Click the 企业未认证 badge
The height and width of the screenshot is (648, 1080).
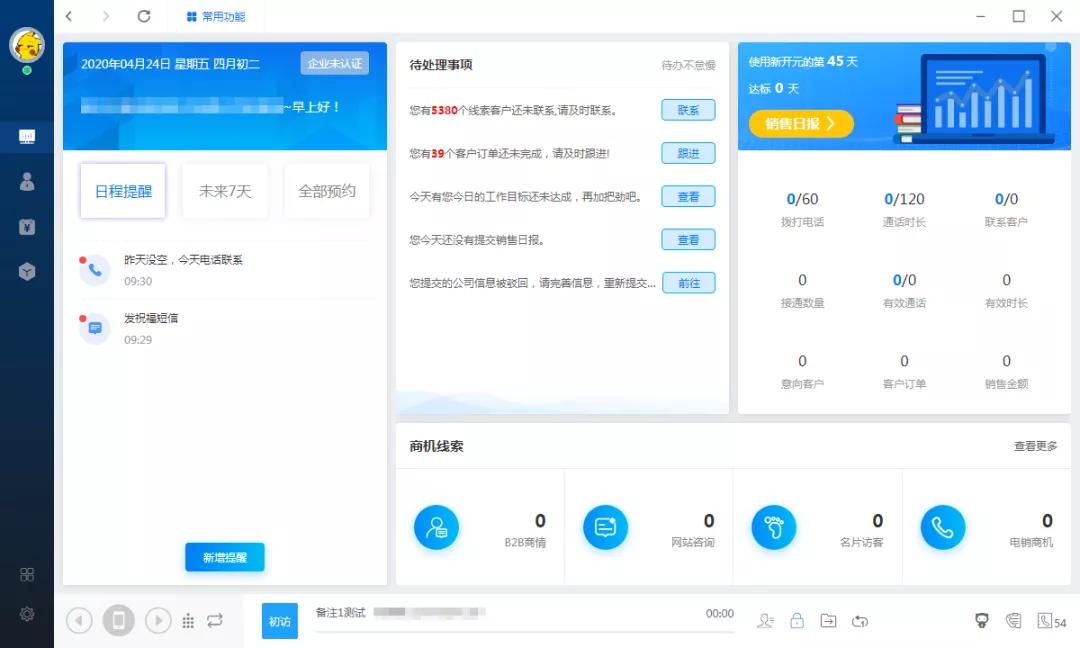(x=335, y=63)
